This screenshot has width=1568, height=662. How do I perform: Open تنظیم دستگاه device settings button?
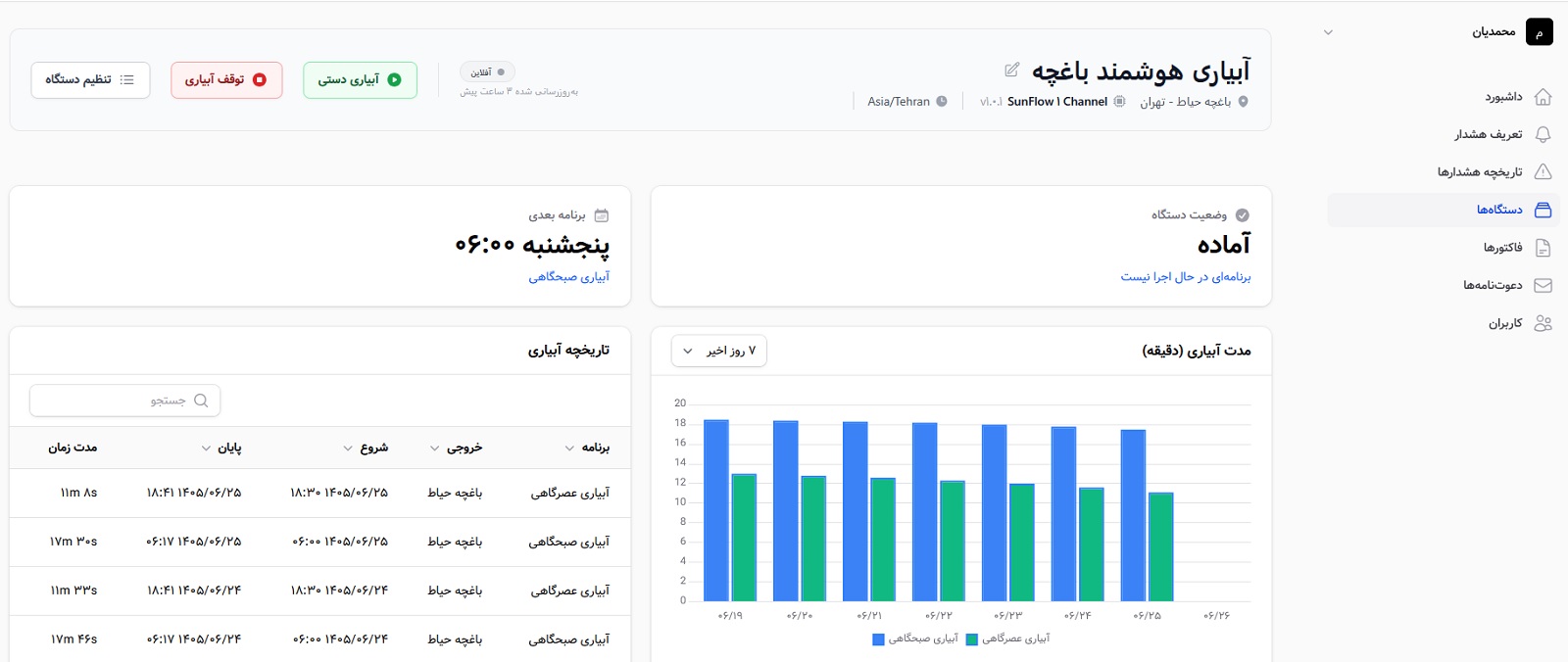(x=90, y=80)
